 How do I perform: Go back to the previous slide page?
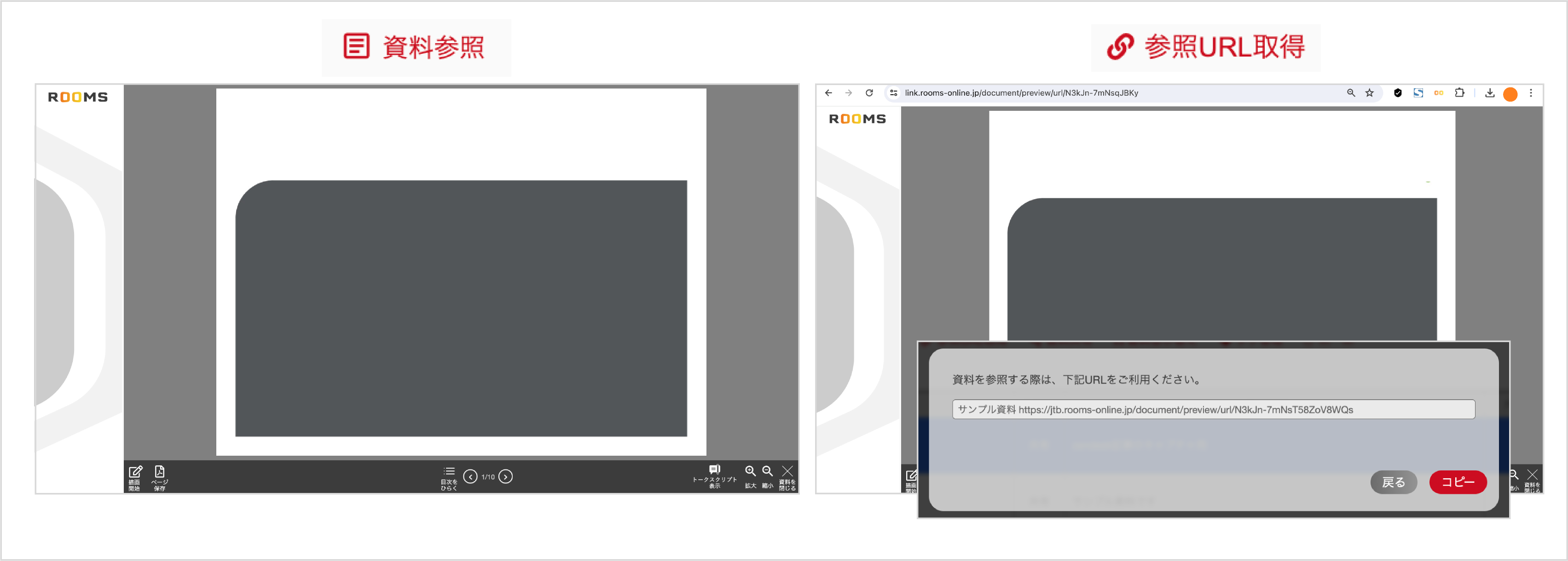point(470,477)
